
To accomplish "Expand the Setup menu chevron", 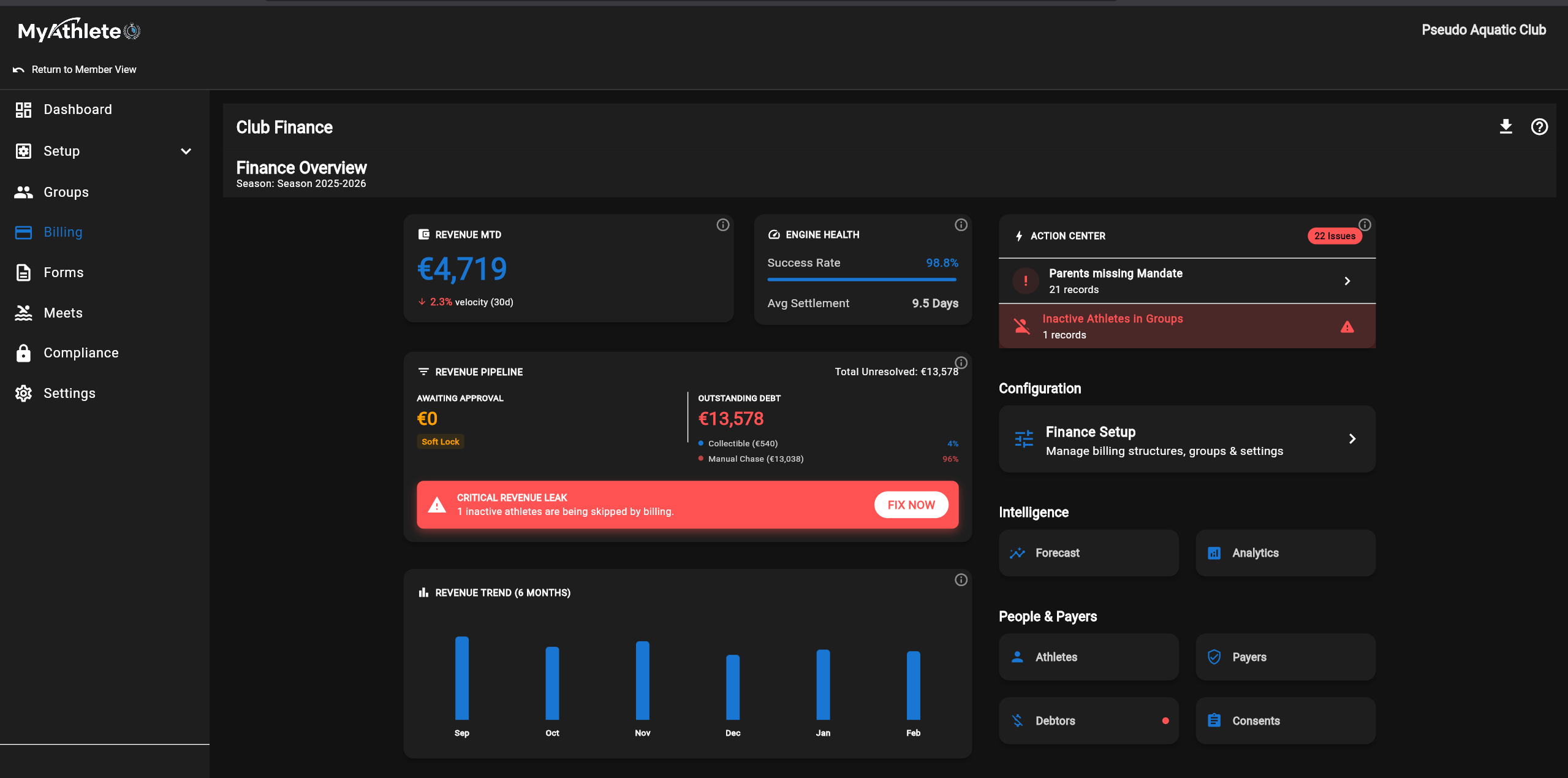I will click(x=186, y=151).
